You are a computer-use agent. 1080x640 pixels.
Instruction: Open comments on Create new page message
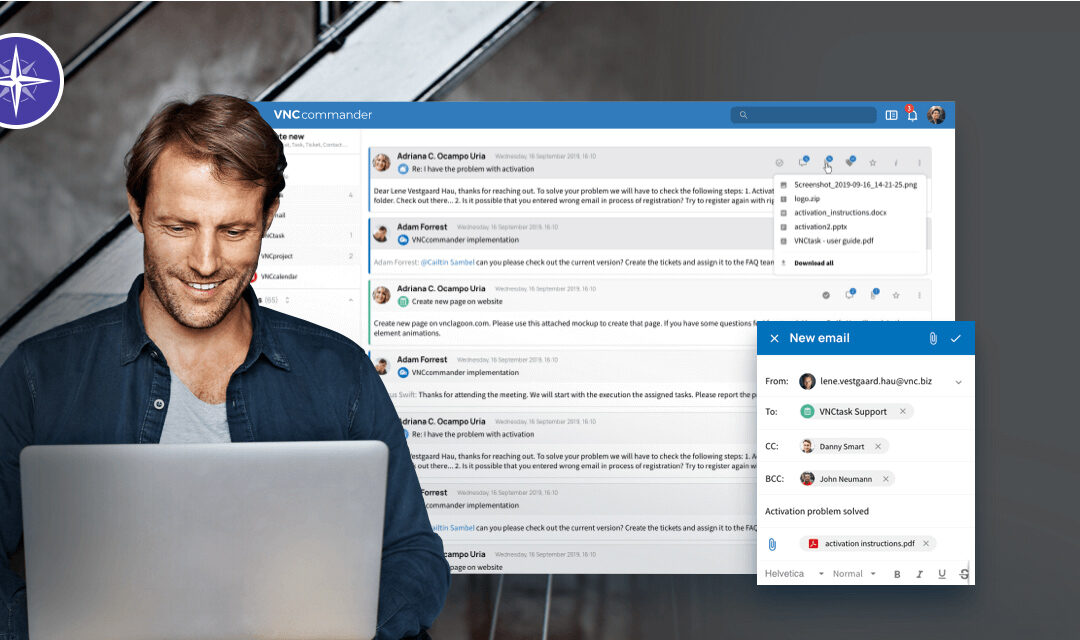pos(850,294)
